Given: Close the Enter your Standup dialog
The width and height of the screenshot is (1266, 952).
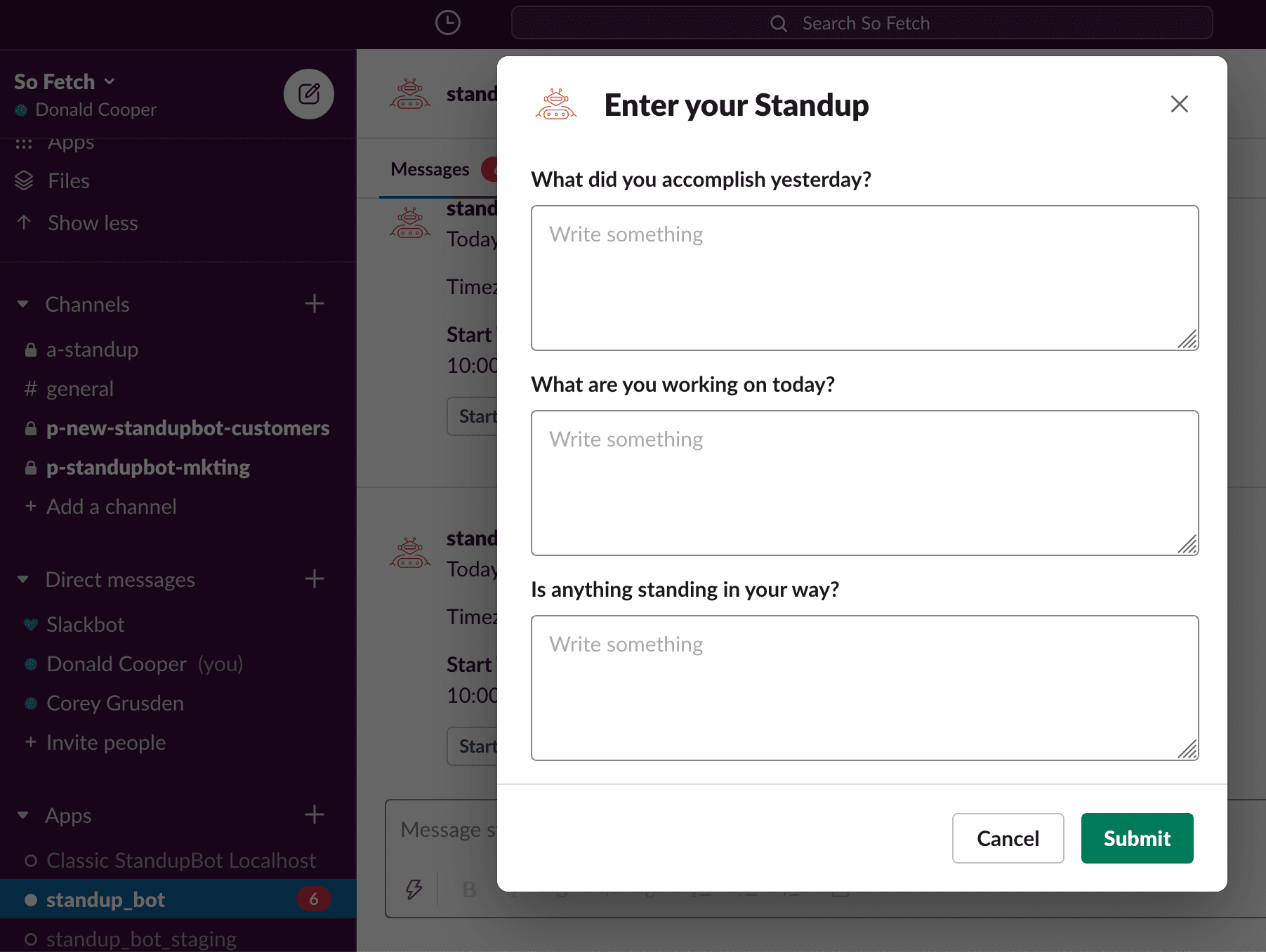Looking at the screenshot, I should coord(1179,104).
